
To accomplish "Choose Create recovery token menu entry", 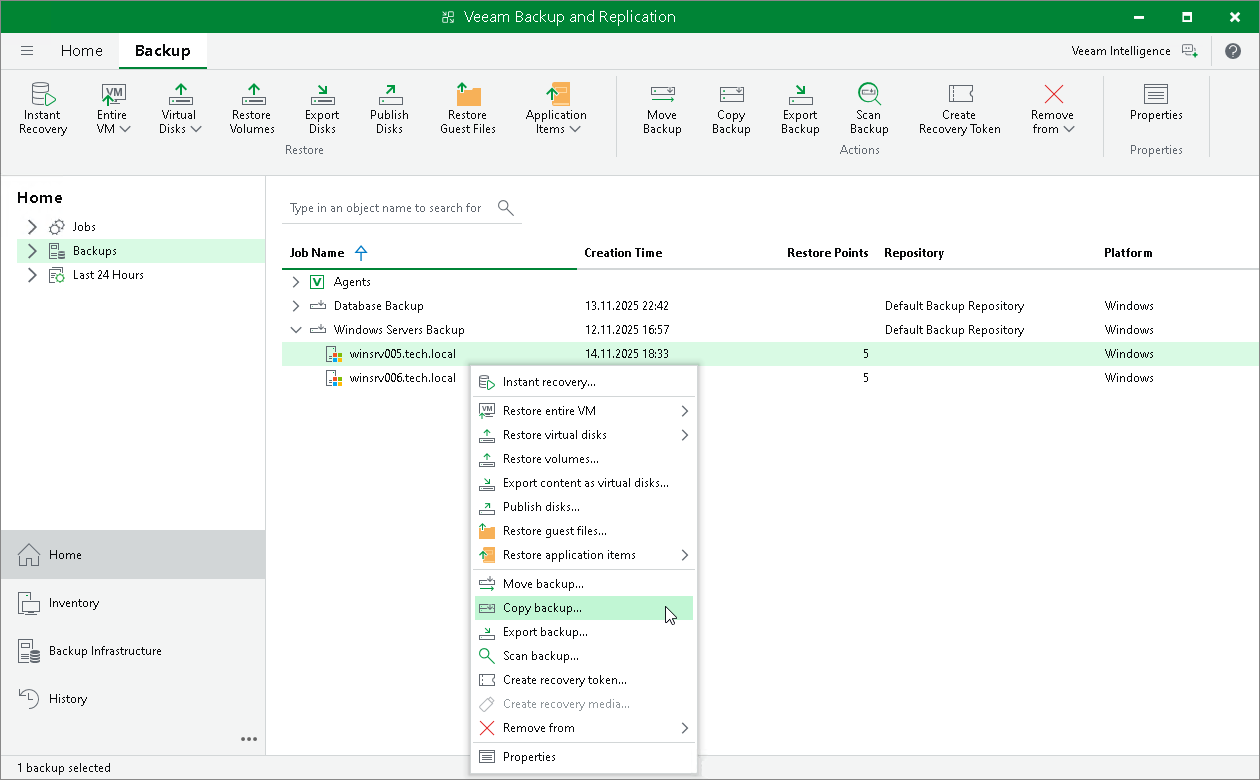I will [x=584, y=680].
